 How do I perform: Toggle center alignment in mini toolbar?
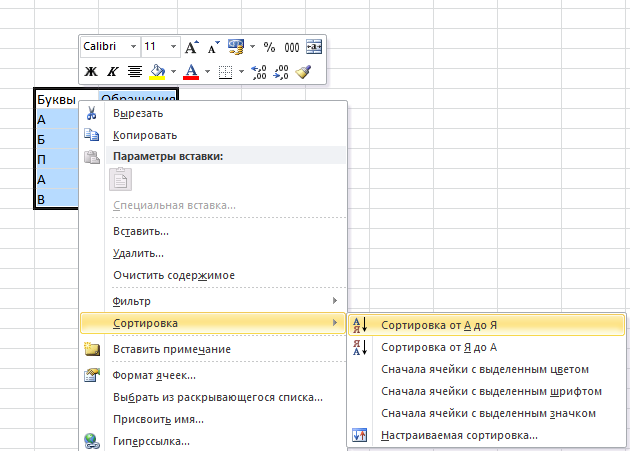click(x=134, y=72)
